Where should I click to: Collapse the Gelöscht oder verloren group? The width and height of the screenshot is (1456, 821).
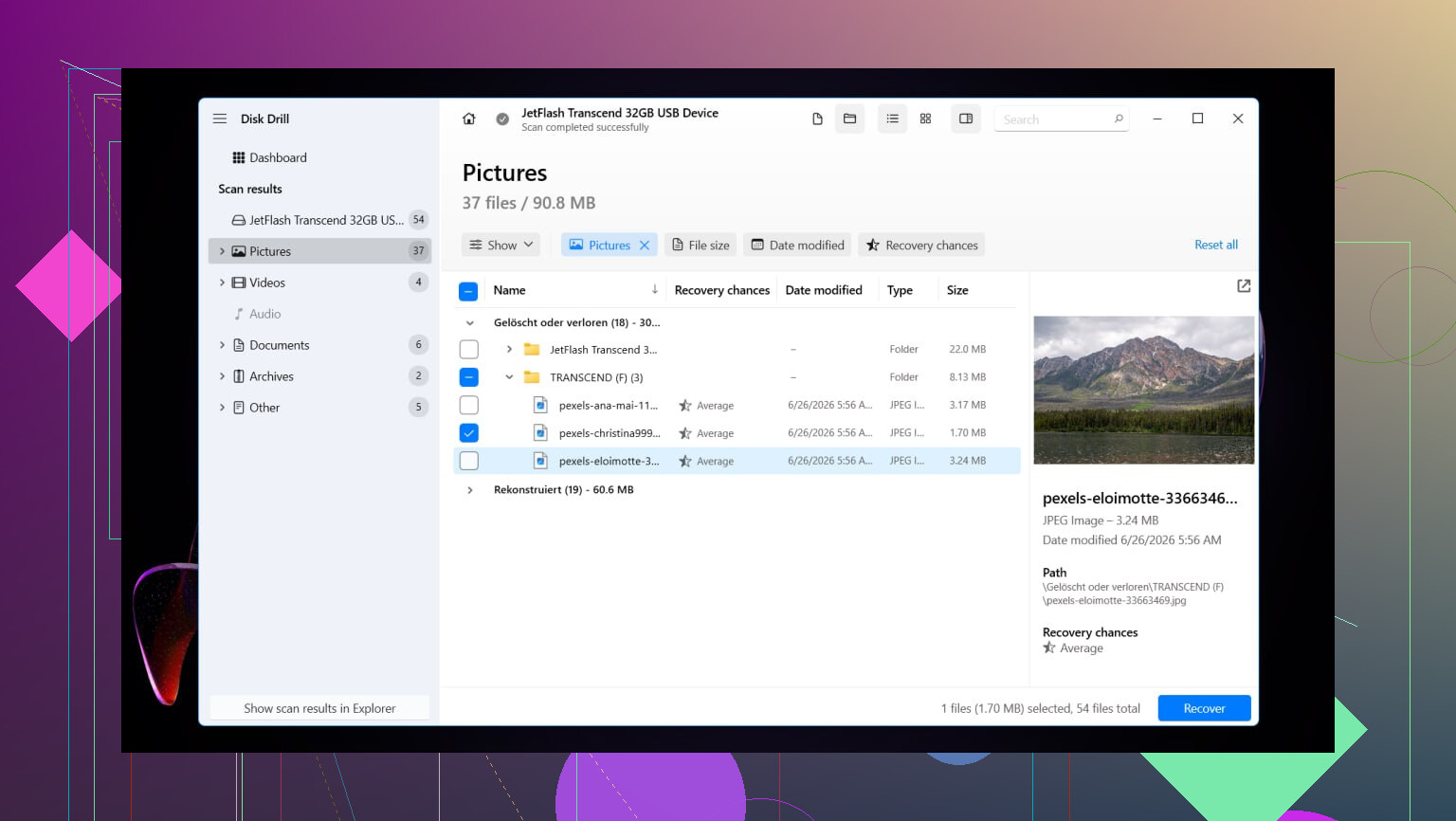469,322
